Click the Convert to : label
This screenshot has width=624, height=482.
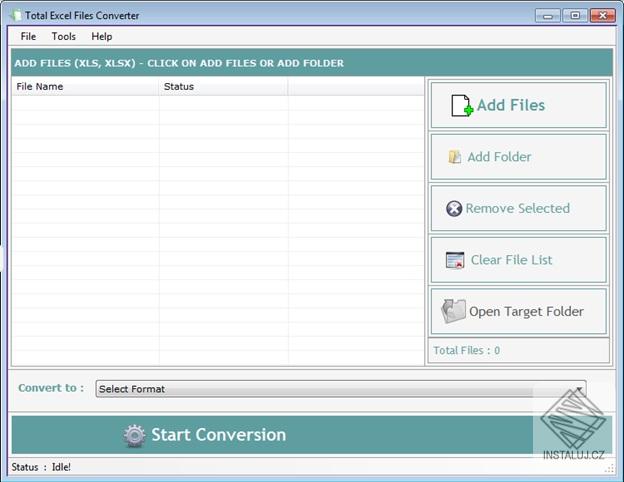pos(51,388)
